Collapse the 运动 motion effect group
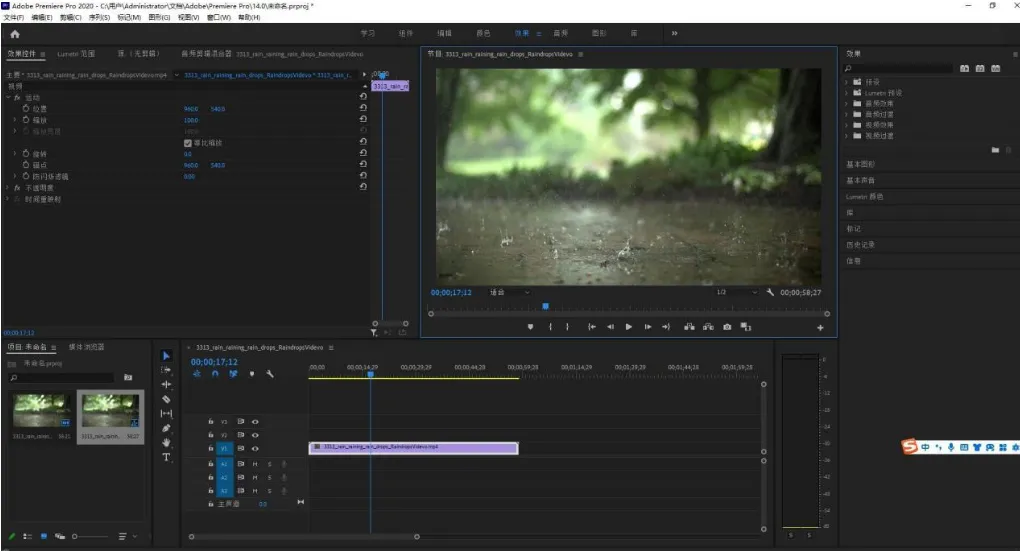1020x551 pixels. (8, 98)
